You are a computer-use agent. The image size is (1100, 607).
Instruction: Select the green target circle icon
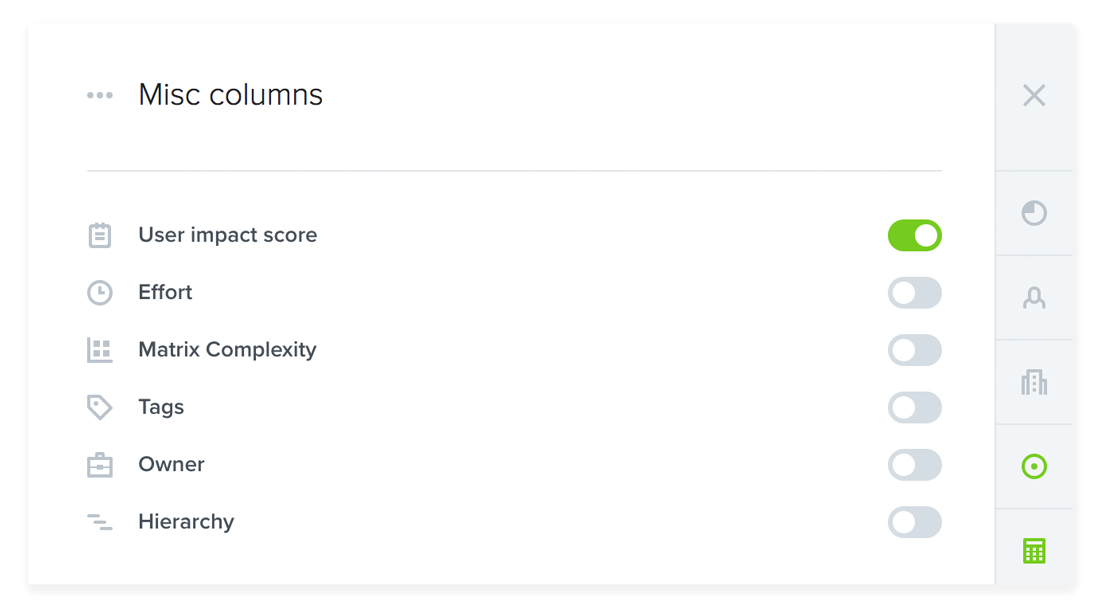coord(1034,467)
